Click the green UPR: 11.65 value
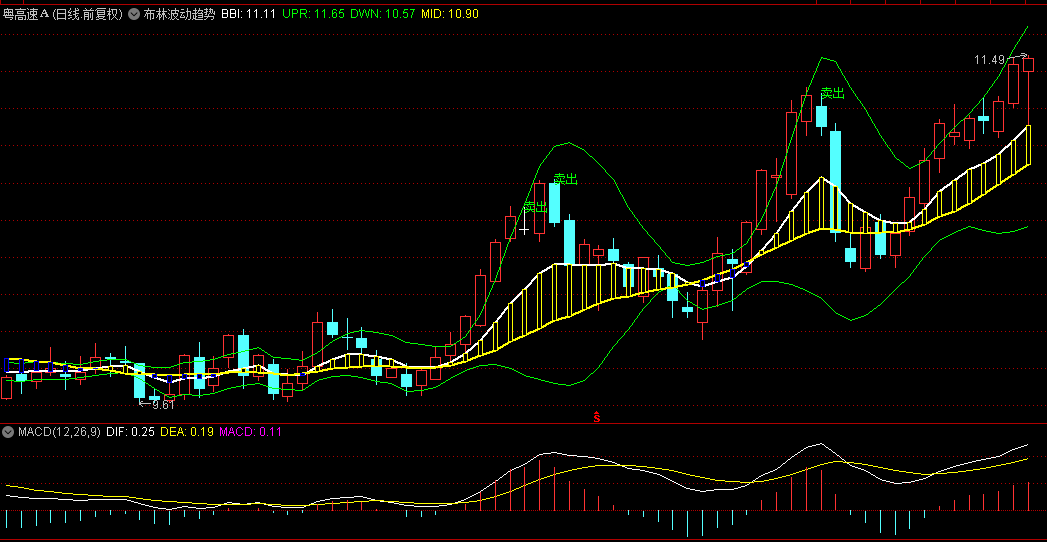The image size is (1047, 542). coord(314,14)
